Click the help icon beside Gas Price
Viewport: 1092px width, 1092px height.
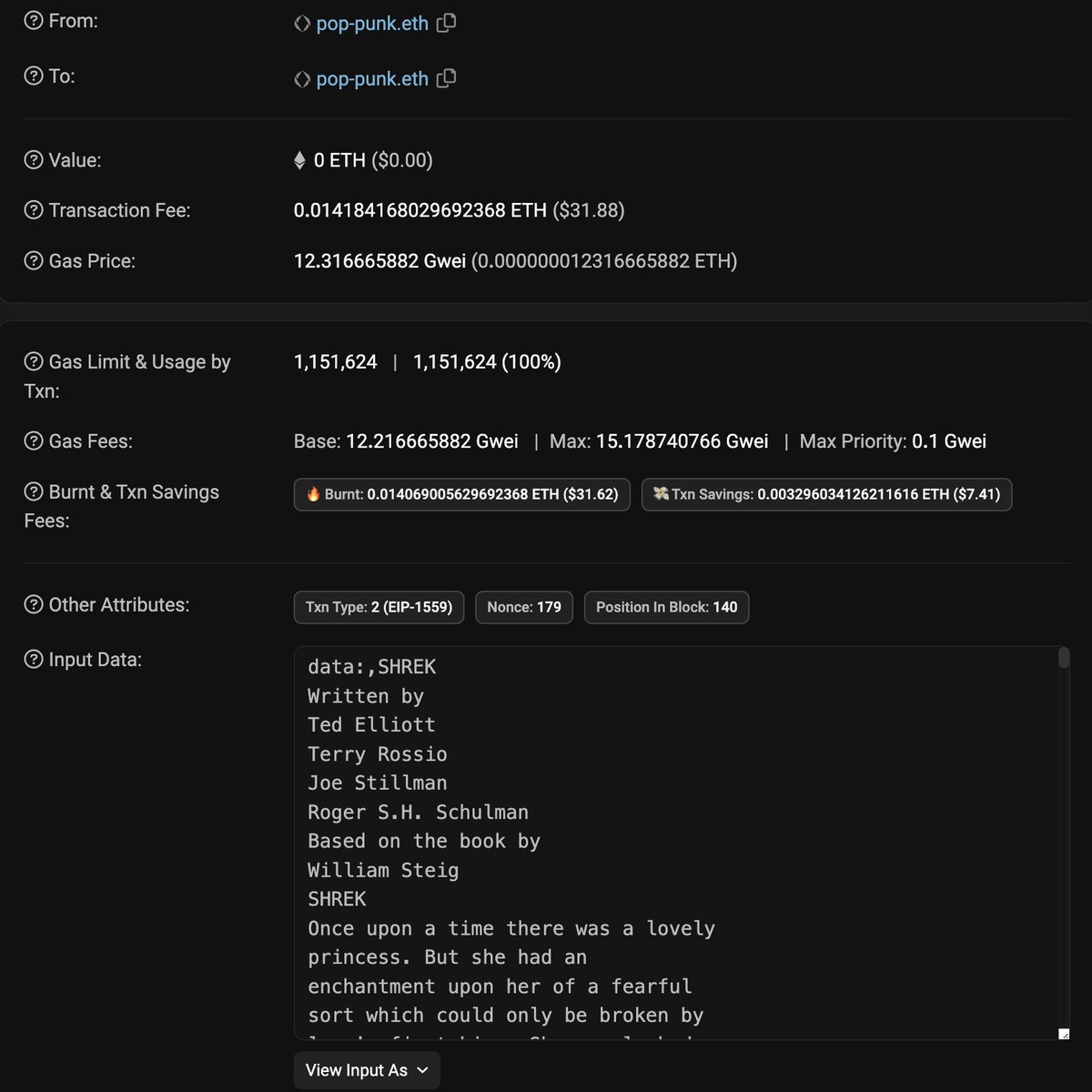point(34,261)
